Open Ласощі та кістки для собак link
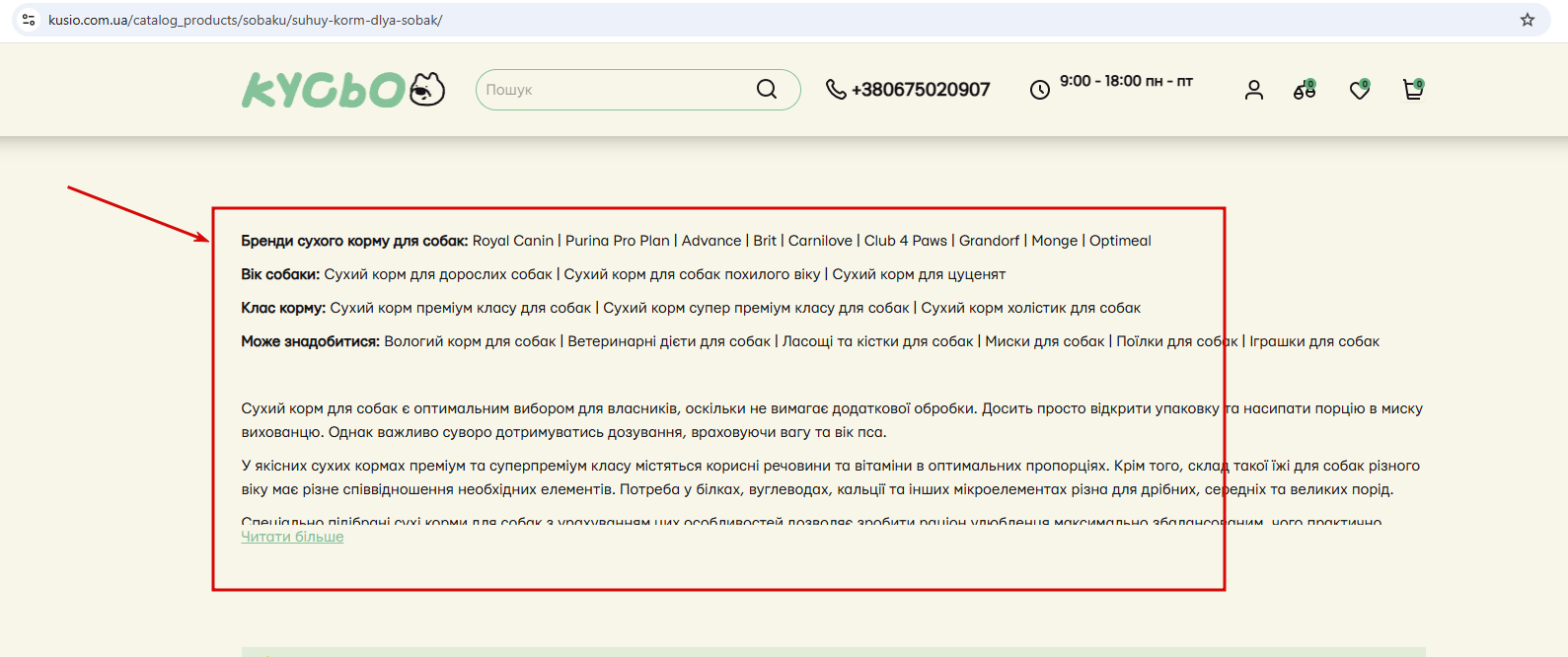The height and width of the screenshot is (657, 1568). tap(877, 341)
